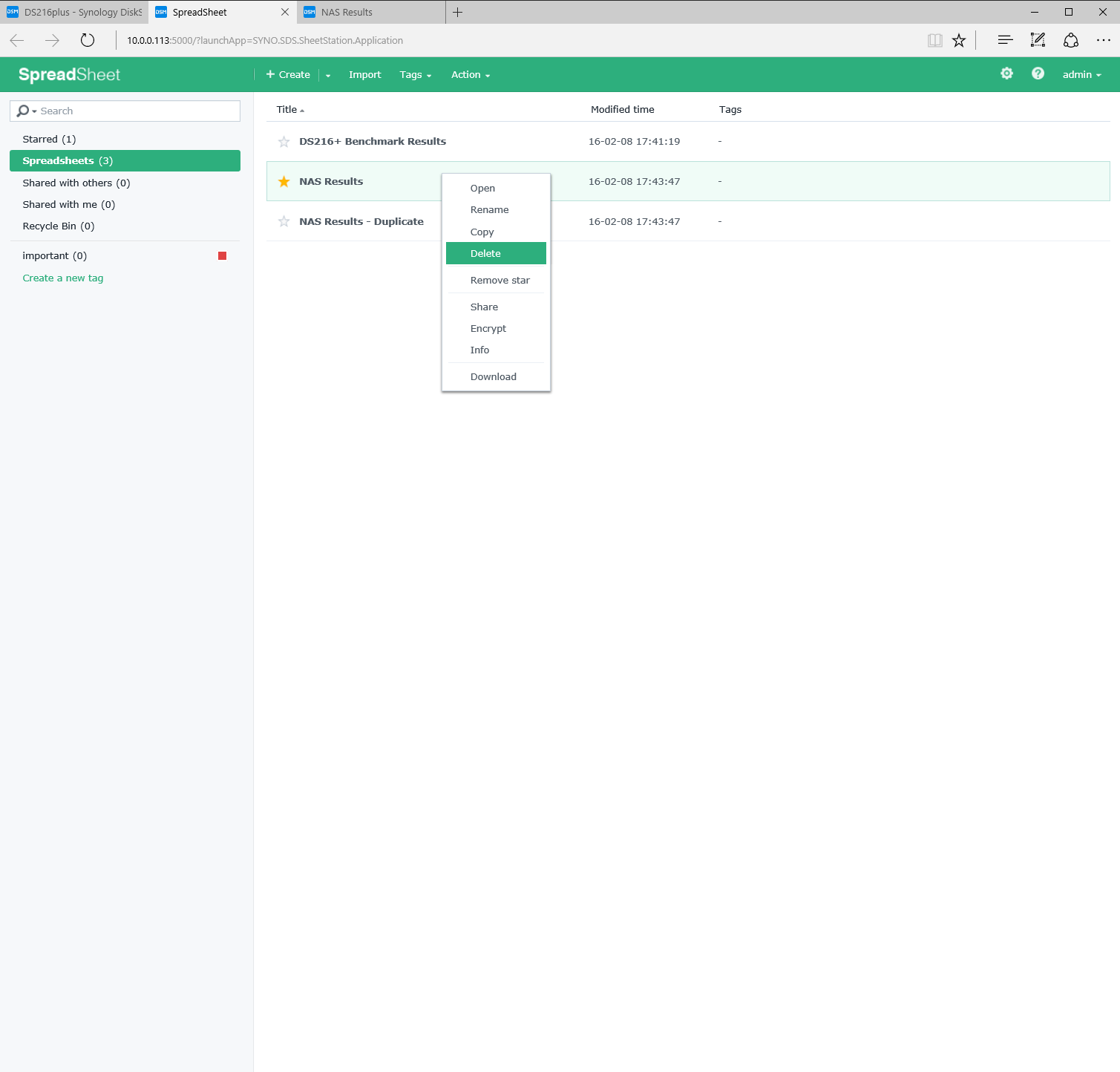Click the red important tag color swatch
The height and width of the screenshot is (1072, 1120).
coord(222,256)
